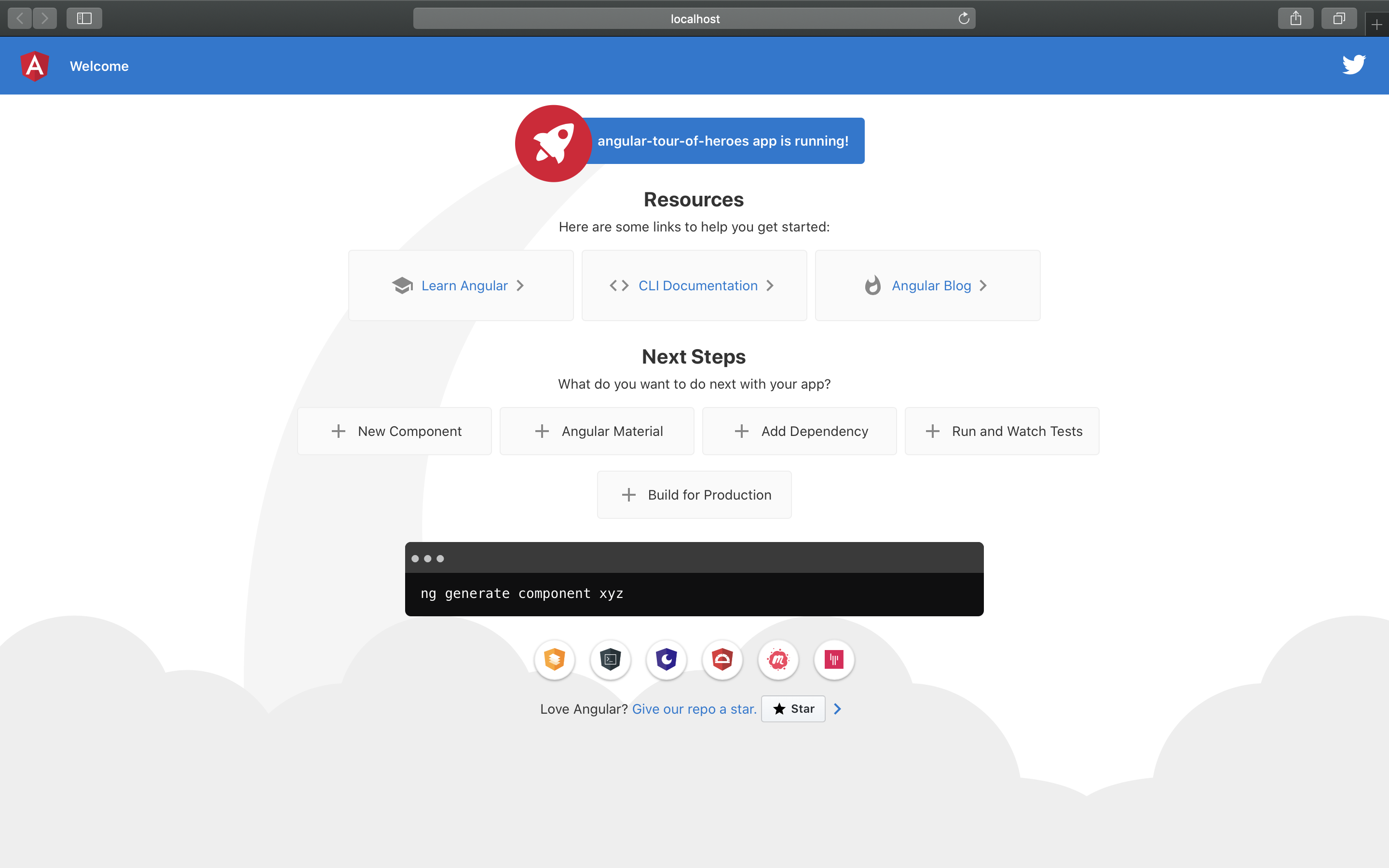The height and width of the screenshot is (868, 1389).
Task: Go back with the browser back arrow
Action: [20, 18]
